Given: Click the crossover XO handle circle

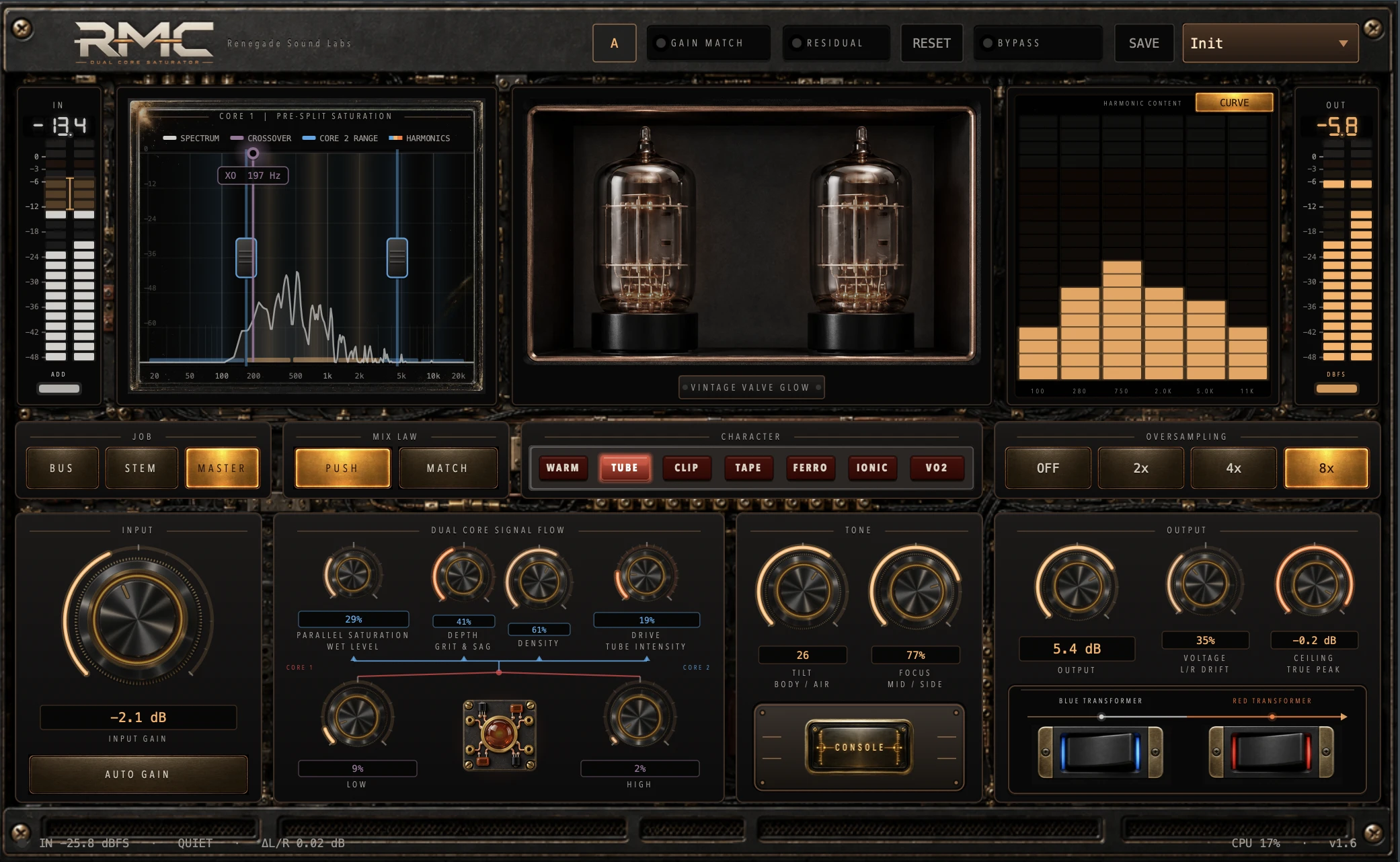Looking at the screenshot, I should click(253, 153).
